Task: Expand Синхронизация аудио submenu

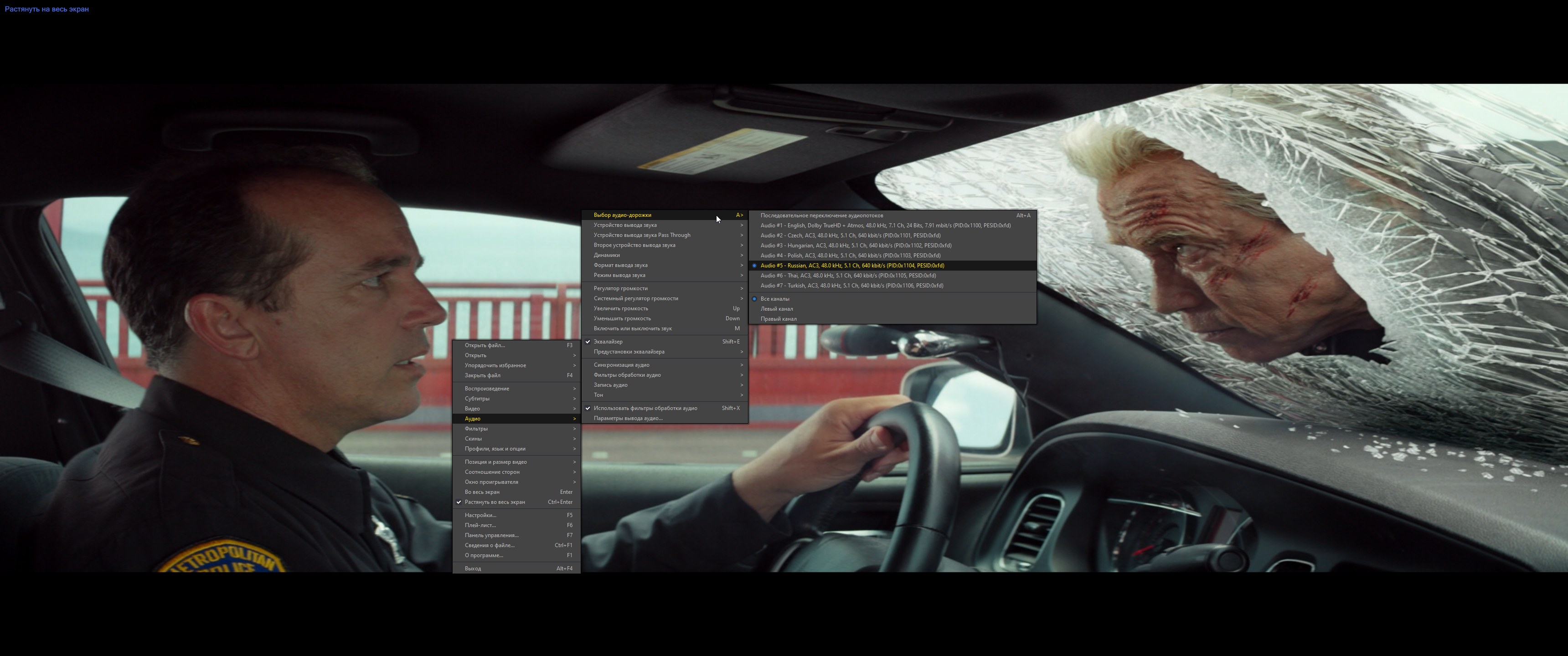Action: [665, 365]
